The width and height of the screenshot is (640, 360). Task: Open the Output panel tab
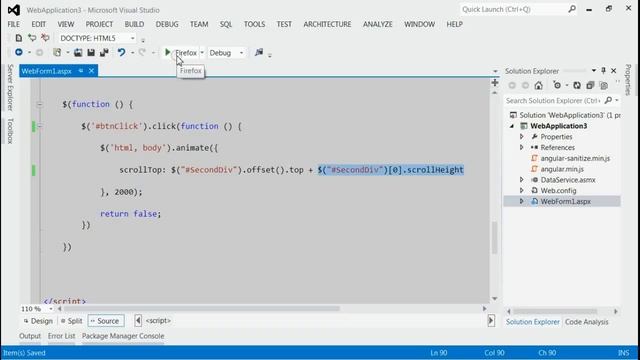pos(30,336)
